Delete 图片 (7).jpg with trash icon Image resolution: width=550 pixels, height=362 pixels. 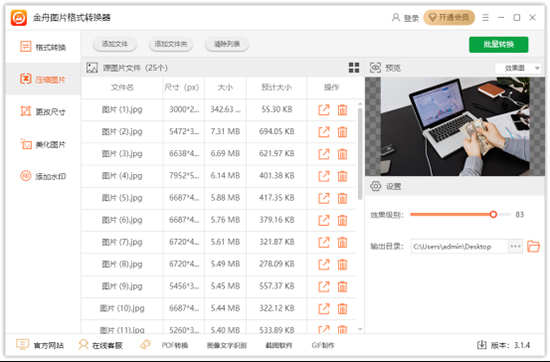point(342,242)
